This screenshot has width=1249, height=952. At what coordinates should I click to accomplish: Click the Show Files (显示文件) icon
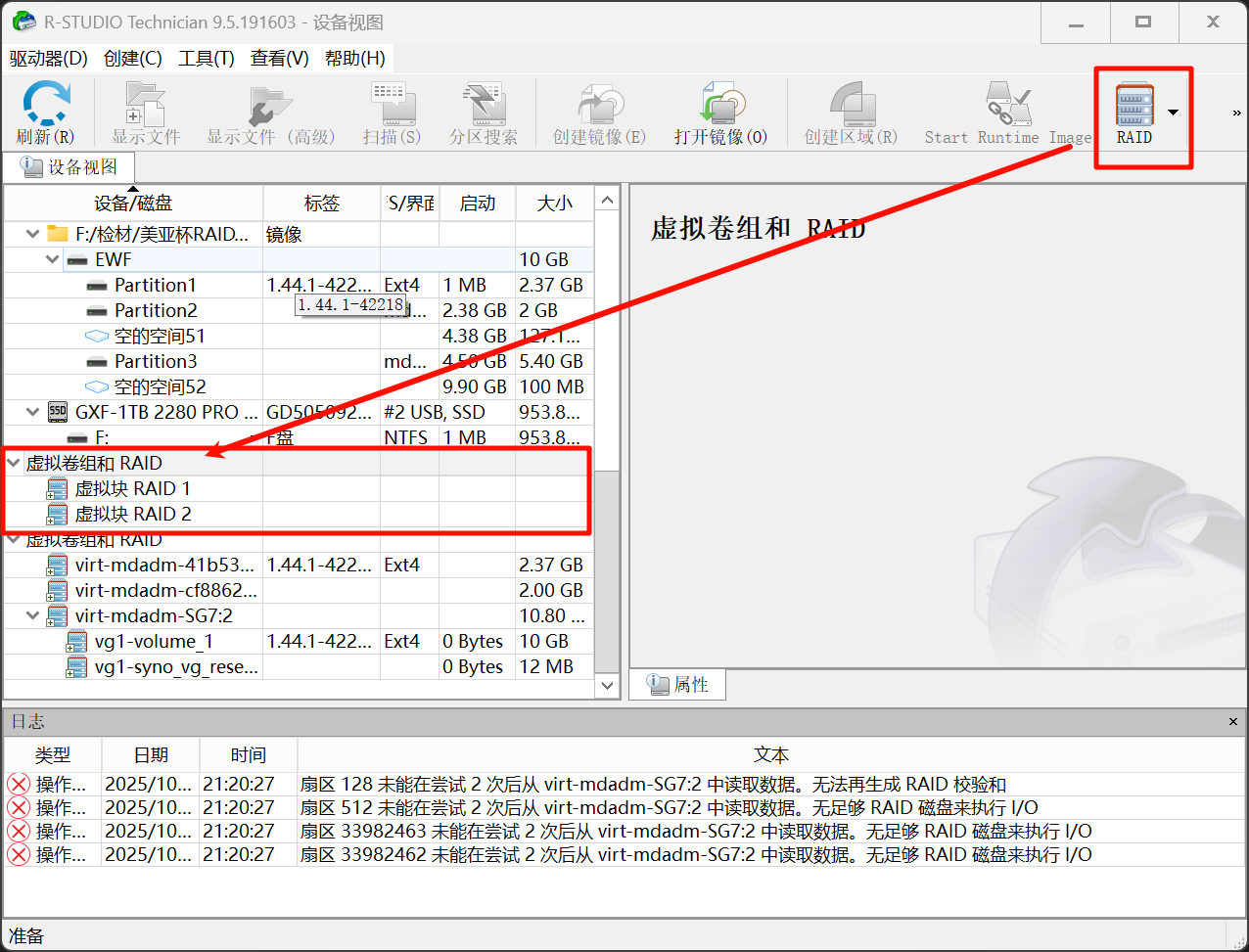pos(146,105)
